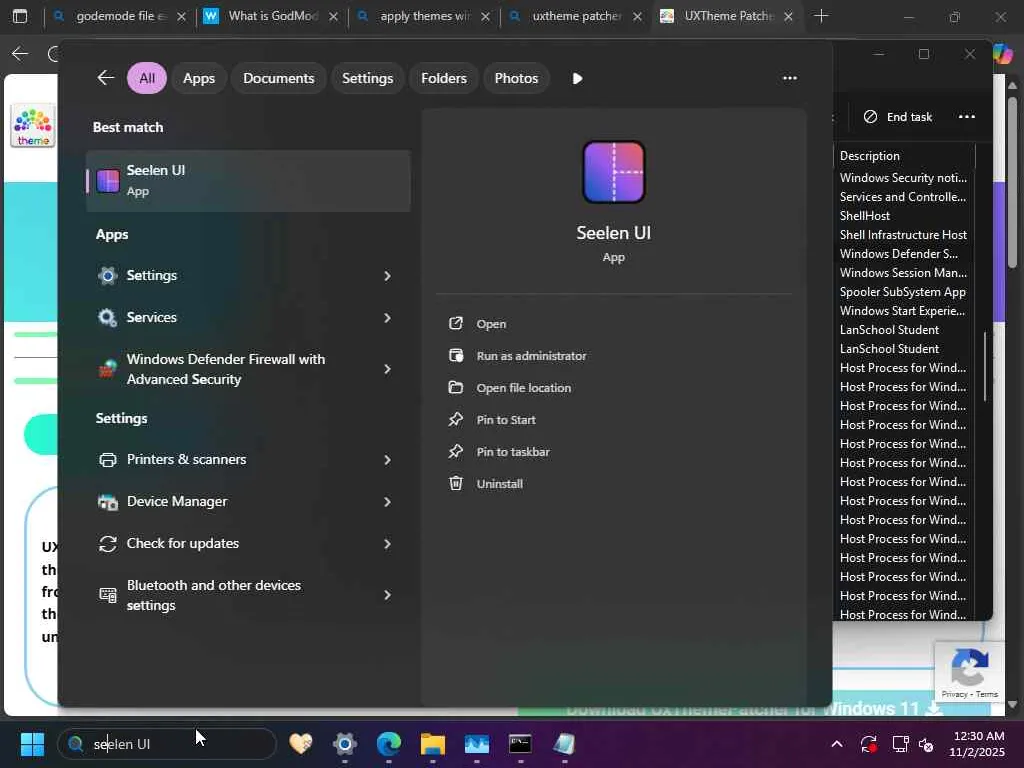Select Services and Controlle... row

904,197
